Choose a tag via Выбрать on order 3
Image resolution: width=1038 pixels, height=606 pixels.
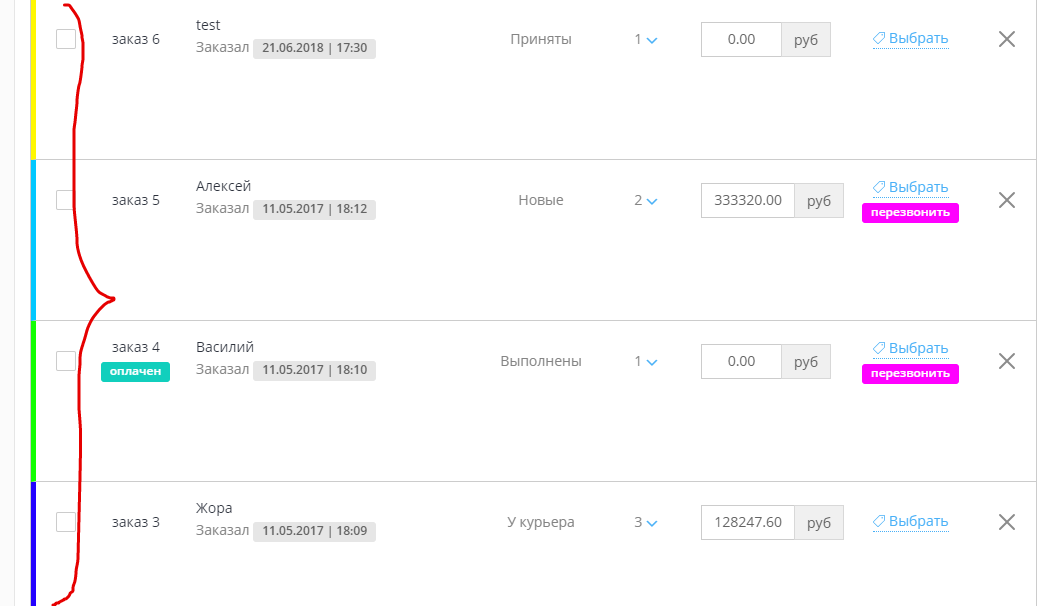[910, 522]
